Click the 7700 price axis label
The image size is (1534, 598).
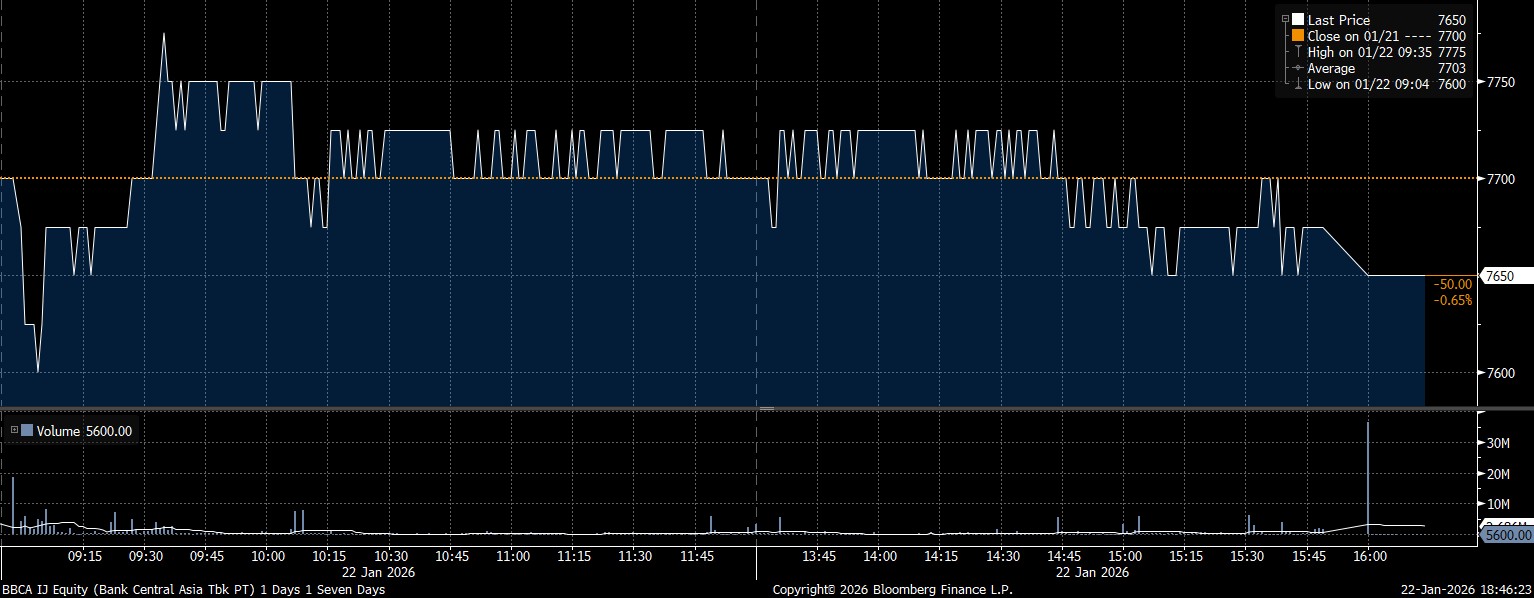[x=1501, y=179]
